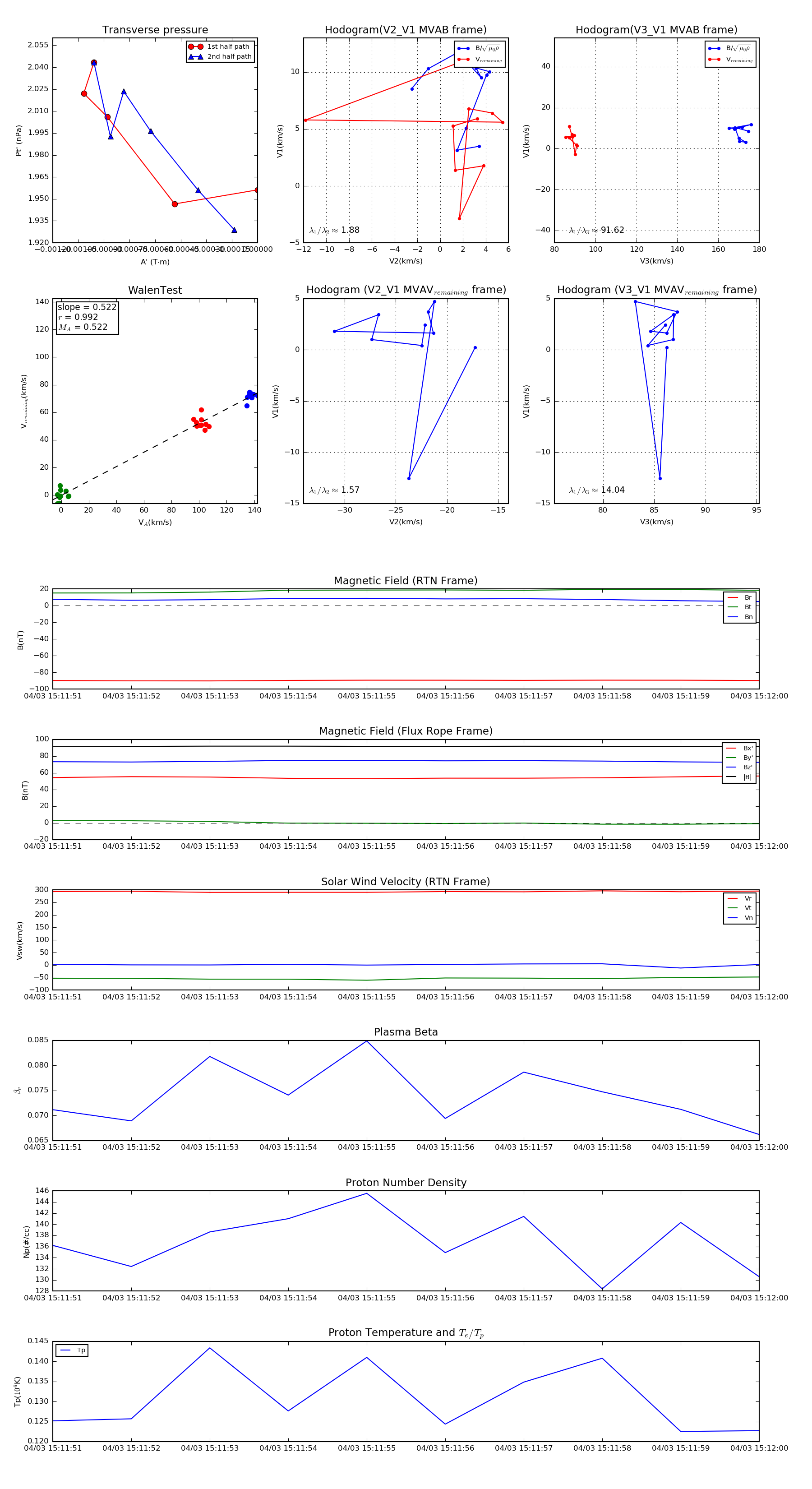The image size is (812, 1489).
Task: Click 'Vn' legend entry in velocity plot
Action: [x=740, y=918]
